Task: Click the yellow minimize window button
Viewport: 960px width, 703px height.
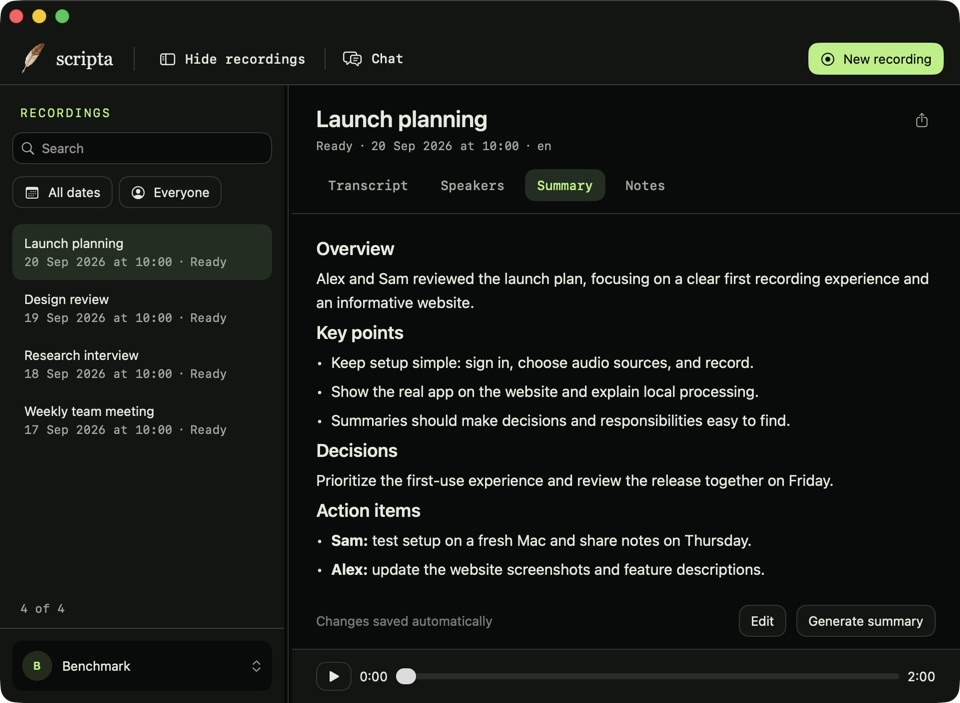Action: point(39,16)
